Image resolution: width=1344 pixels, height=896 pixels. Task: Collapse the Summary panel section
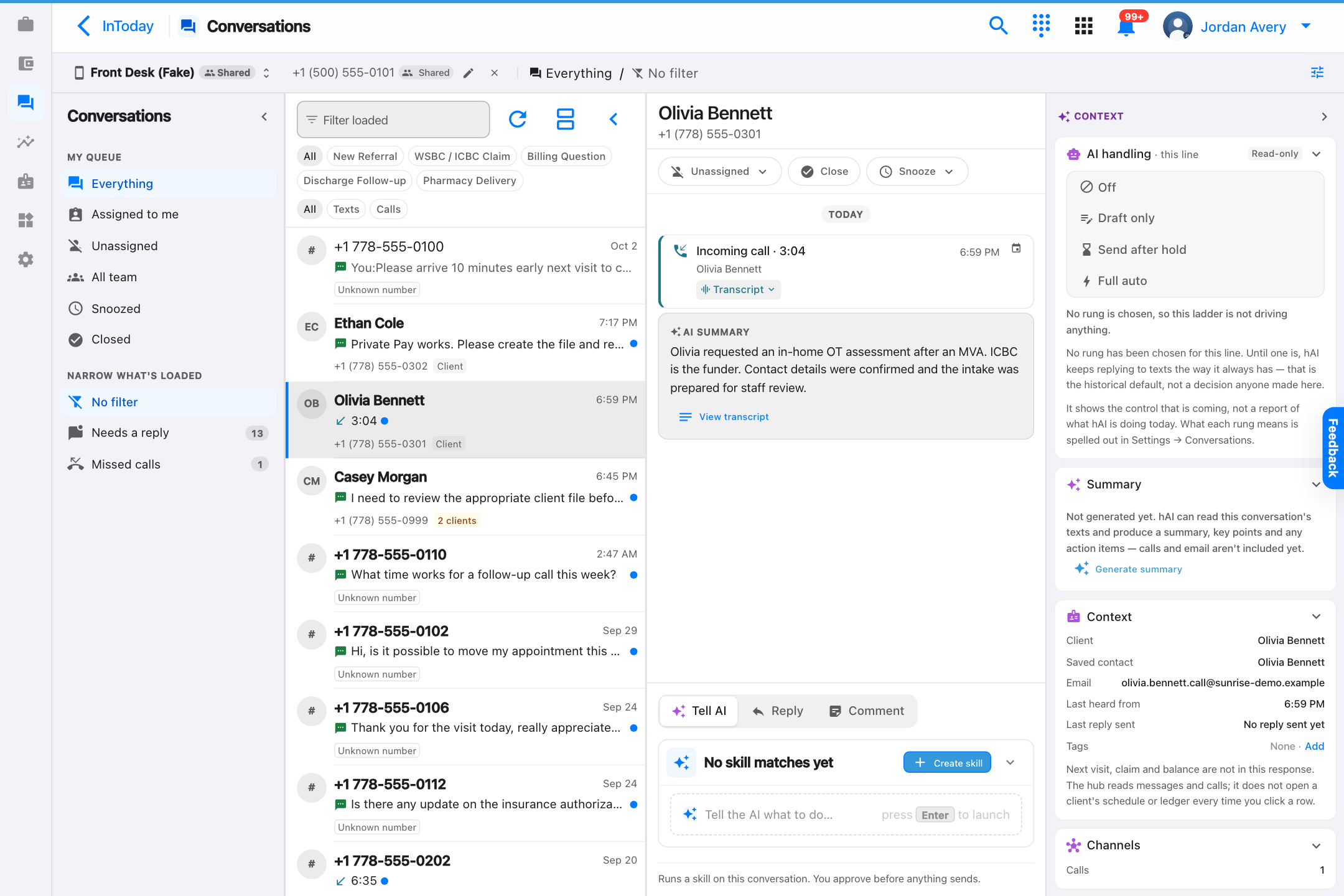pos(1316,485)
